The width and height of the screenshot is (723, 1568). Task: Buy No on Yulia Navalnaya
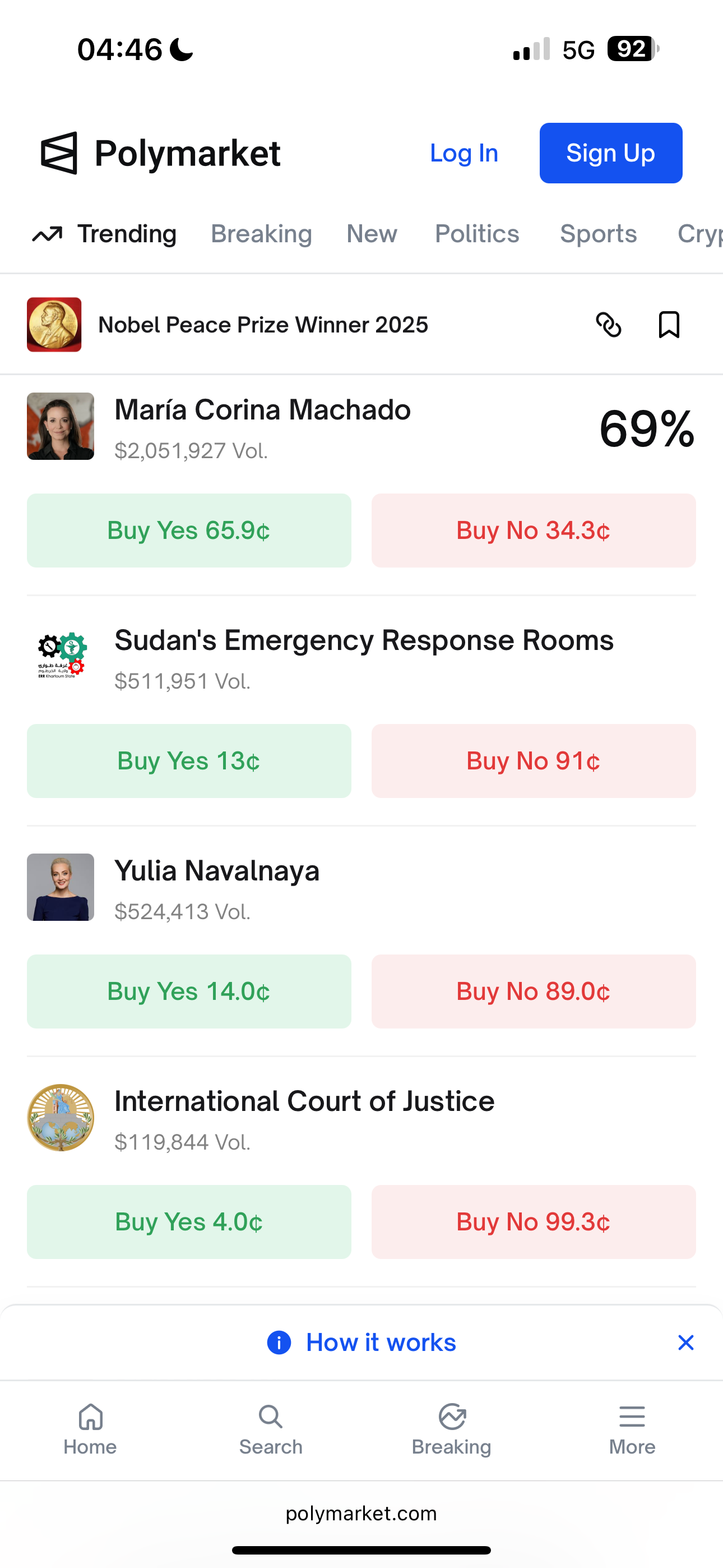click(x=533, y=991)
